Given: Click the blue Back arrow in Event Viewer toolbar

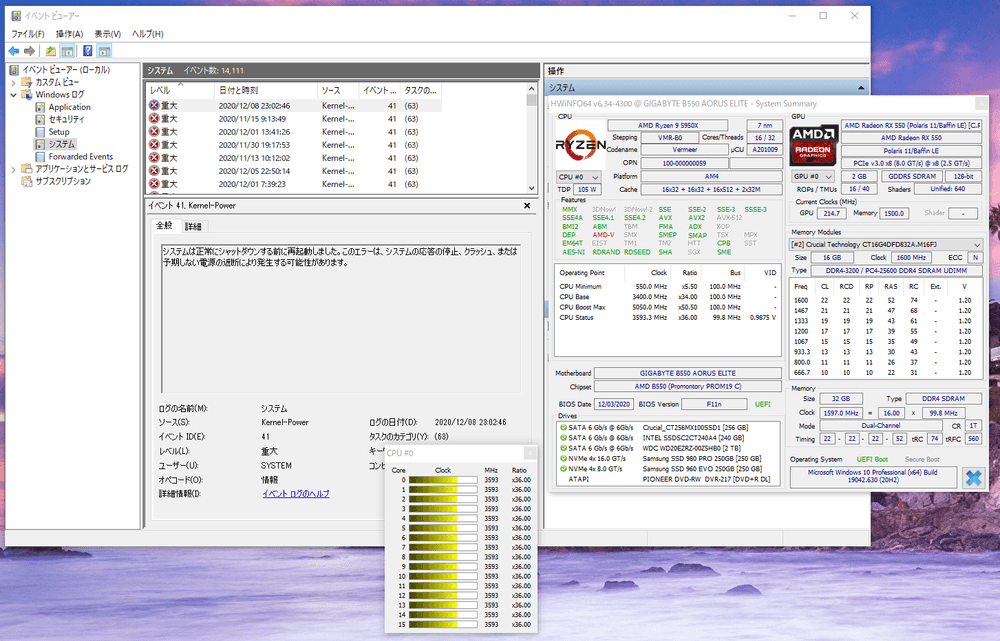Looking at the screenshot, I should (x=13, y=51).
